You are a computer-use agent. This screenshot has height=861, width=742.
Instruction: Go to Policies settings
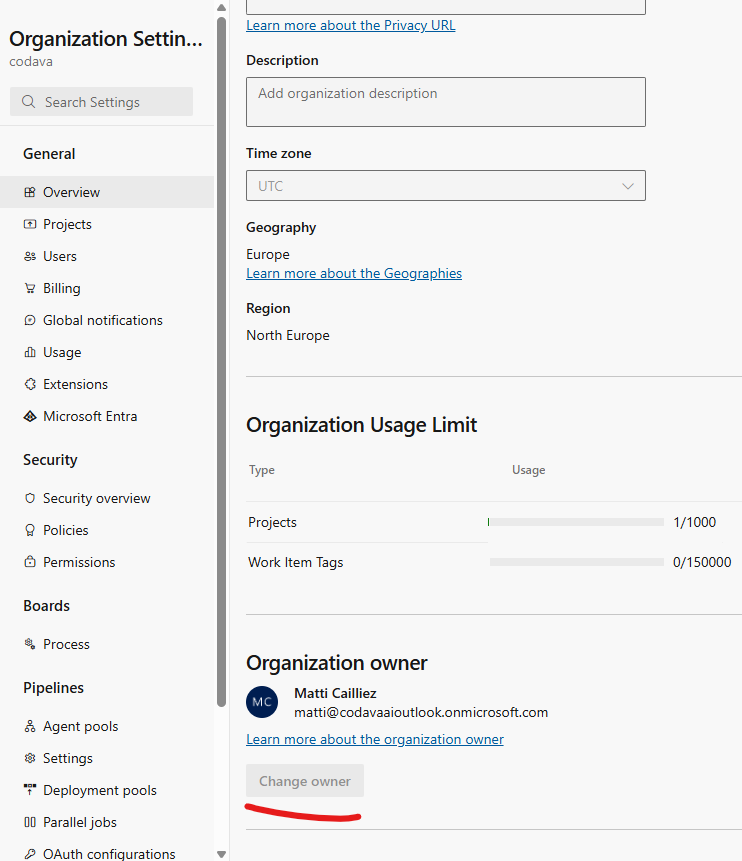tap(107, 530)
